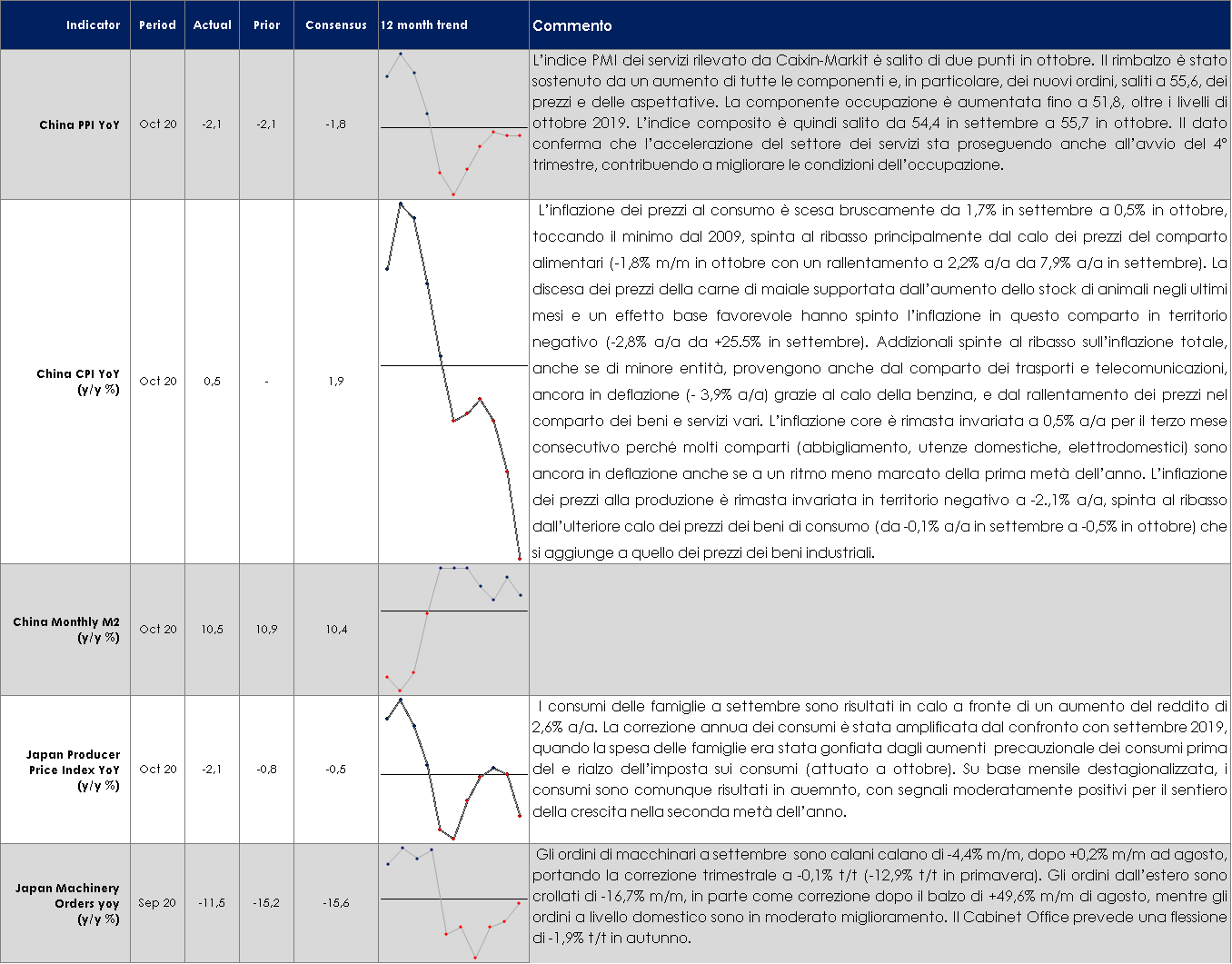This screenshot has width=1232, height=964.
Task: Open the China PPI YoY trend sparkline
Action: [453, 124]
